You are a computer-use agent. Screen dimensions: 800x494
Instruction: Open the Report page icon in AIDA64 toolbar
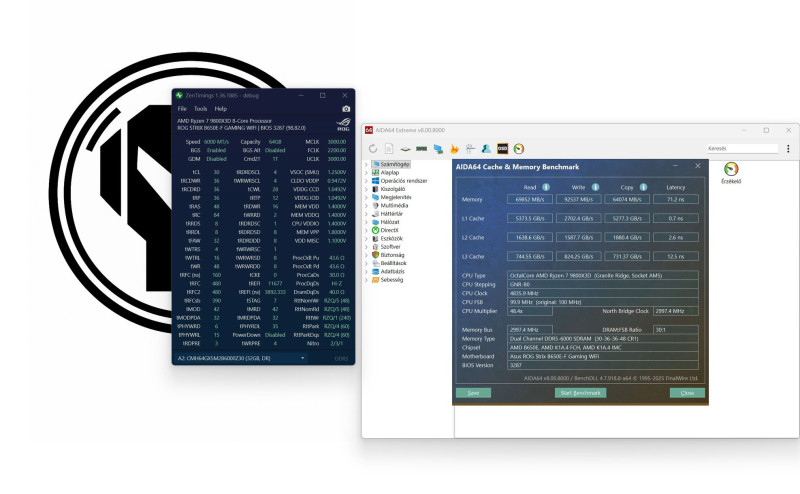coord(389,149)
